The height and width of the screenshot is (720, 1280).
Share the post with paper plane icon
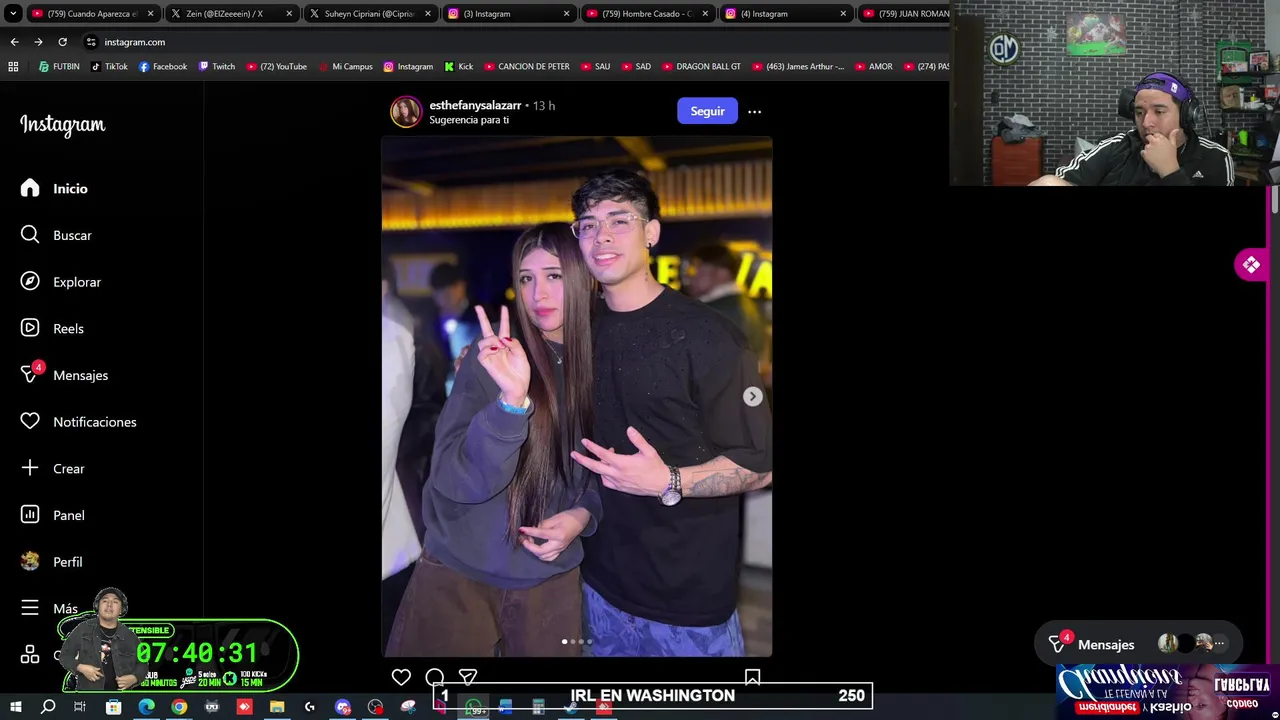[467, 677]
